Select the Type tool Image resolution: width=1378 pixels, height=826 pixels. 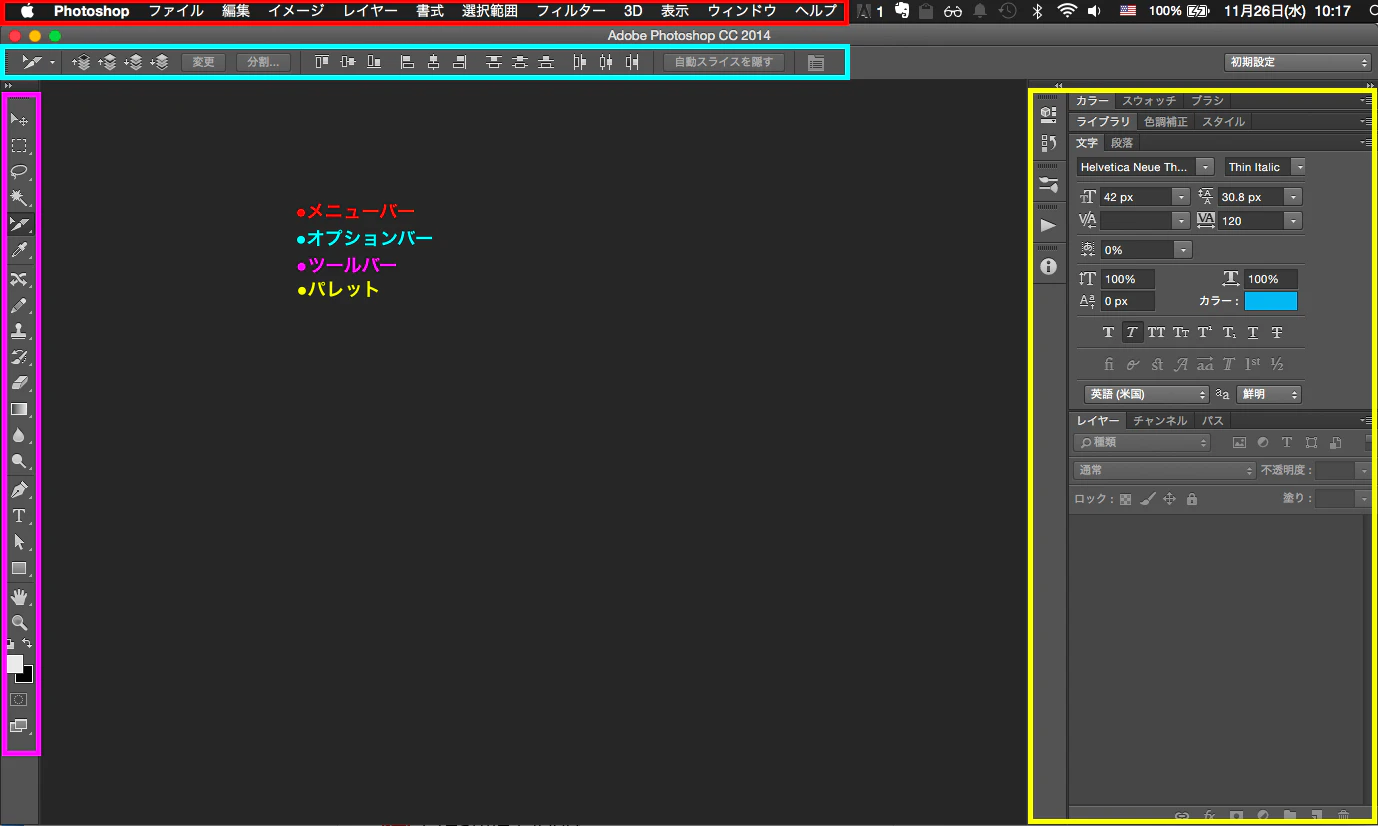pyautogui.click(x=19, y=516)
